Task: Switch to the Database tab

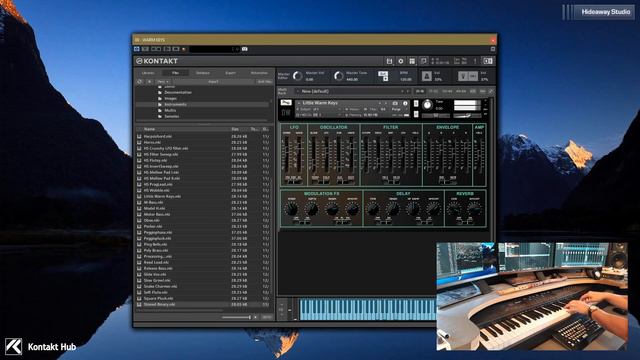Action: 202,73
